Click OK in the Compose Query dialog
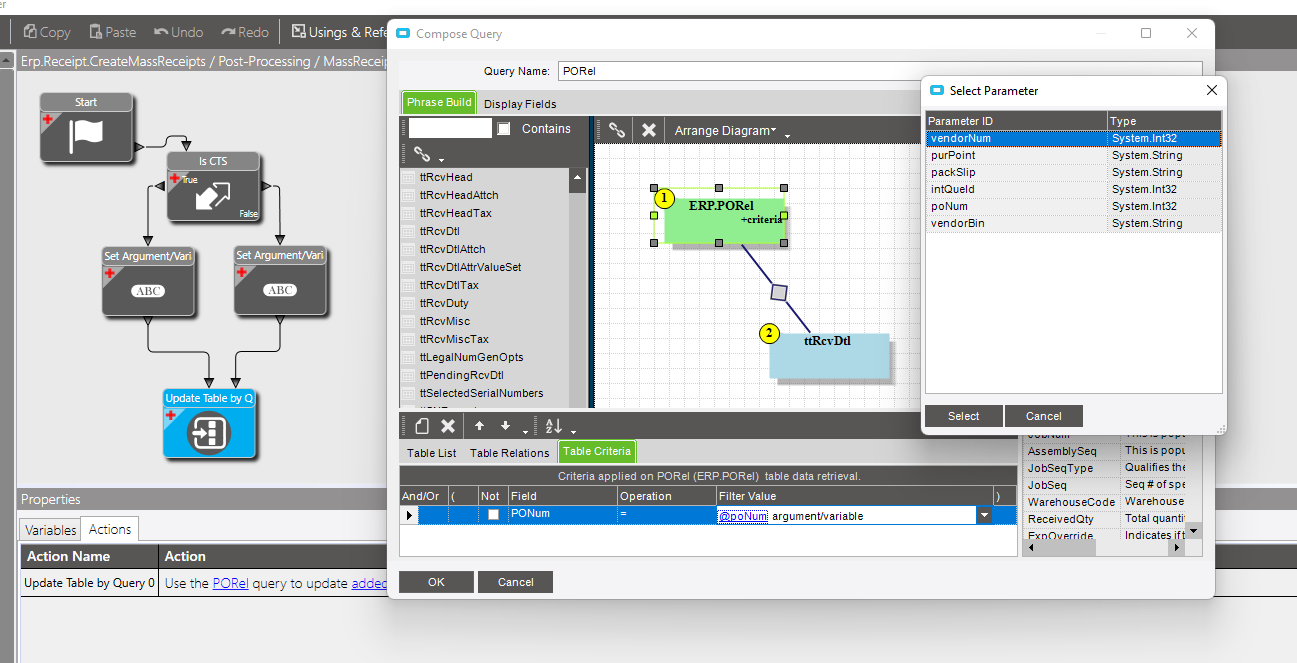This screenshot has width=1297, height=663. tap(436, 582)
